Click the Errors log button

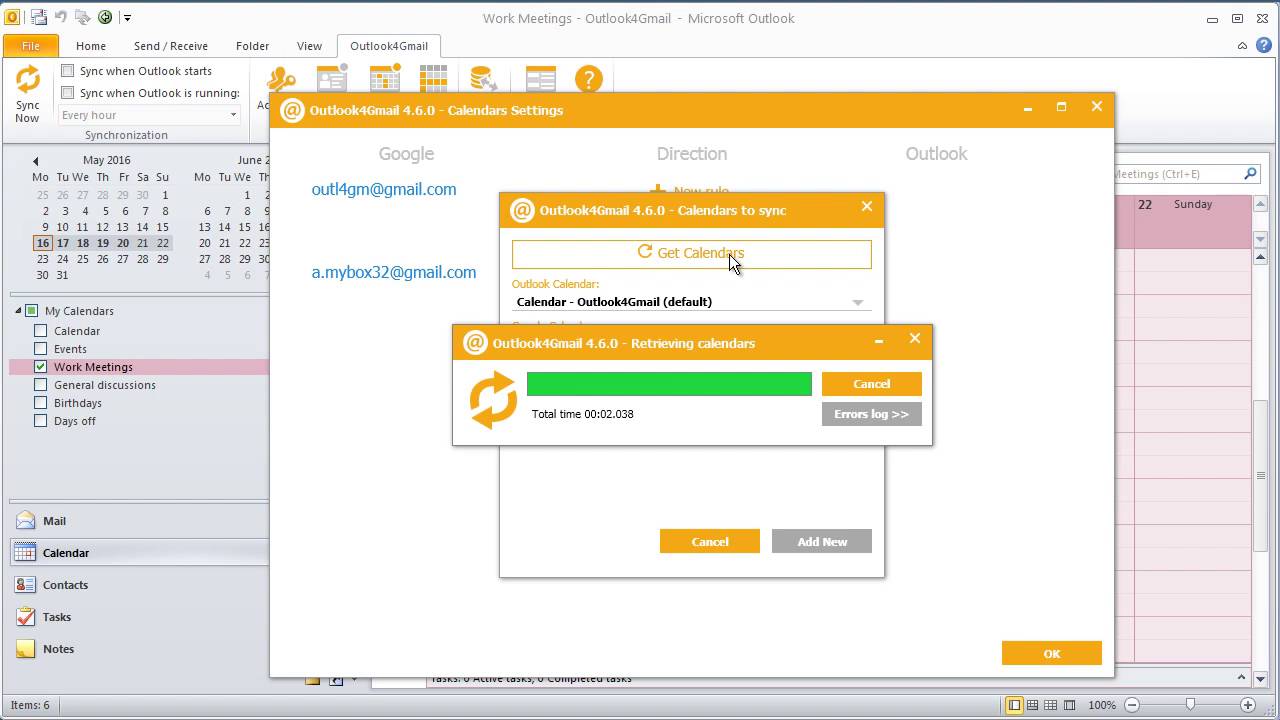click(872, 414)
